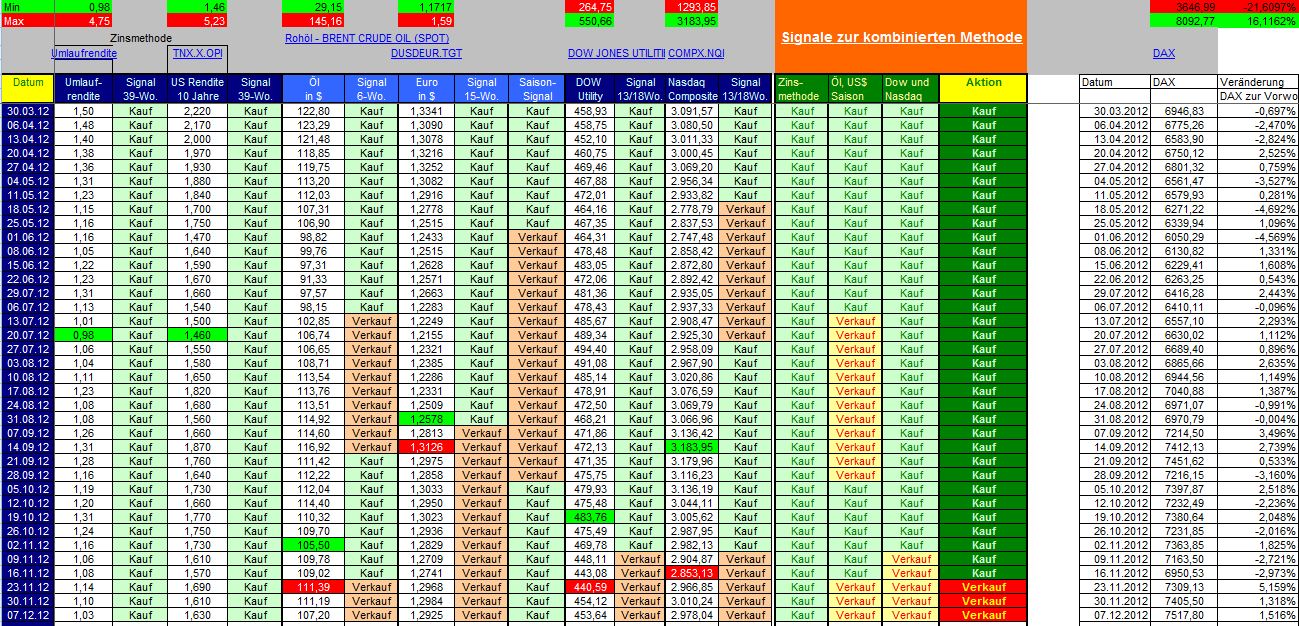The width and height of the screenshot is (1299, 626).
Task: Select the red percentage -21,6097%
Action: pyautogui.click(x=1257, y=7)
